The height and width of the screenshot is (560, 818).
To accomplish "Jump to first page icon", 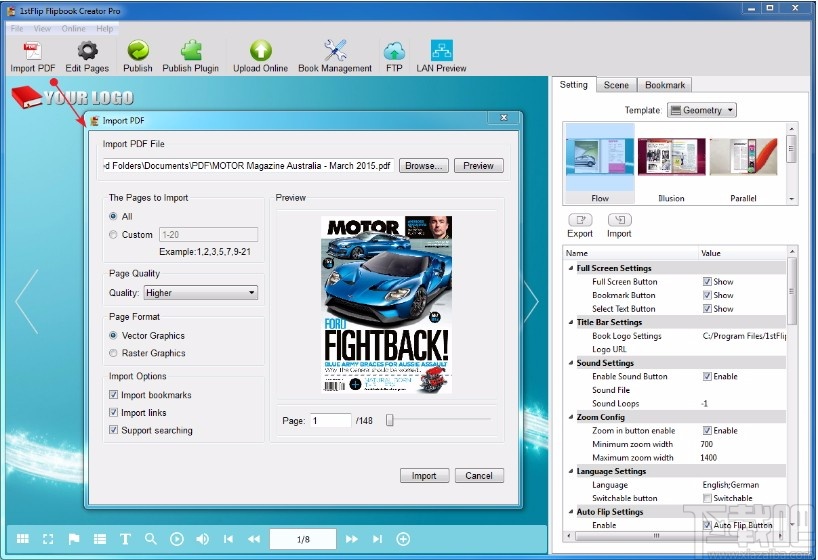I will click(x=228, y=539).
